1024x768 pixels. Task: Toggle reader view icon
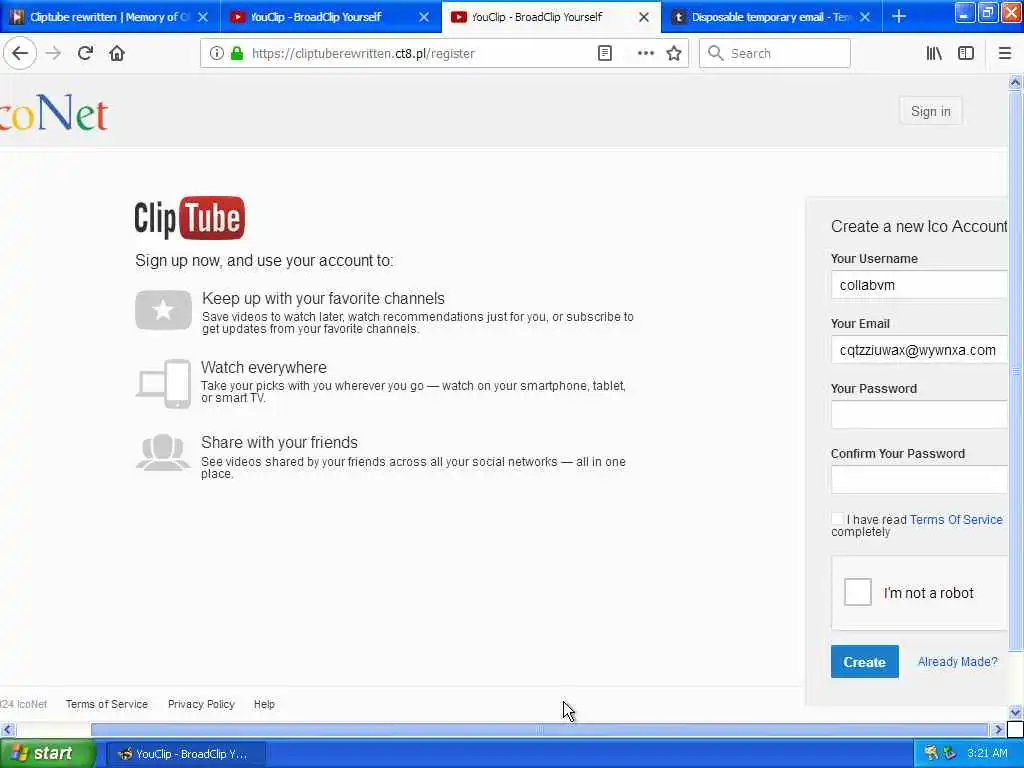(605, 53)
